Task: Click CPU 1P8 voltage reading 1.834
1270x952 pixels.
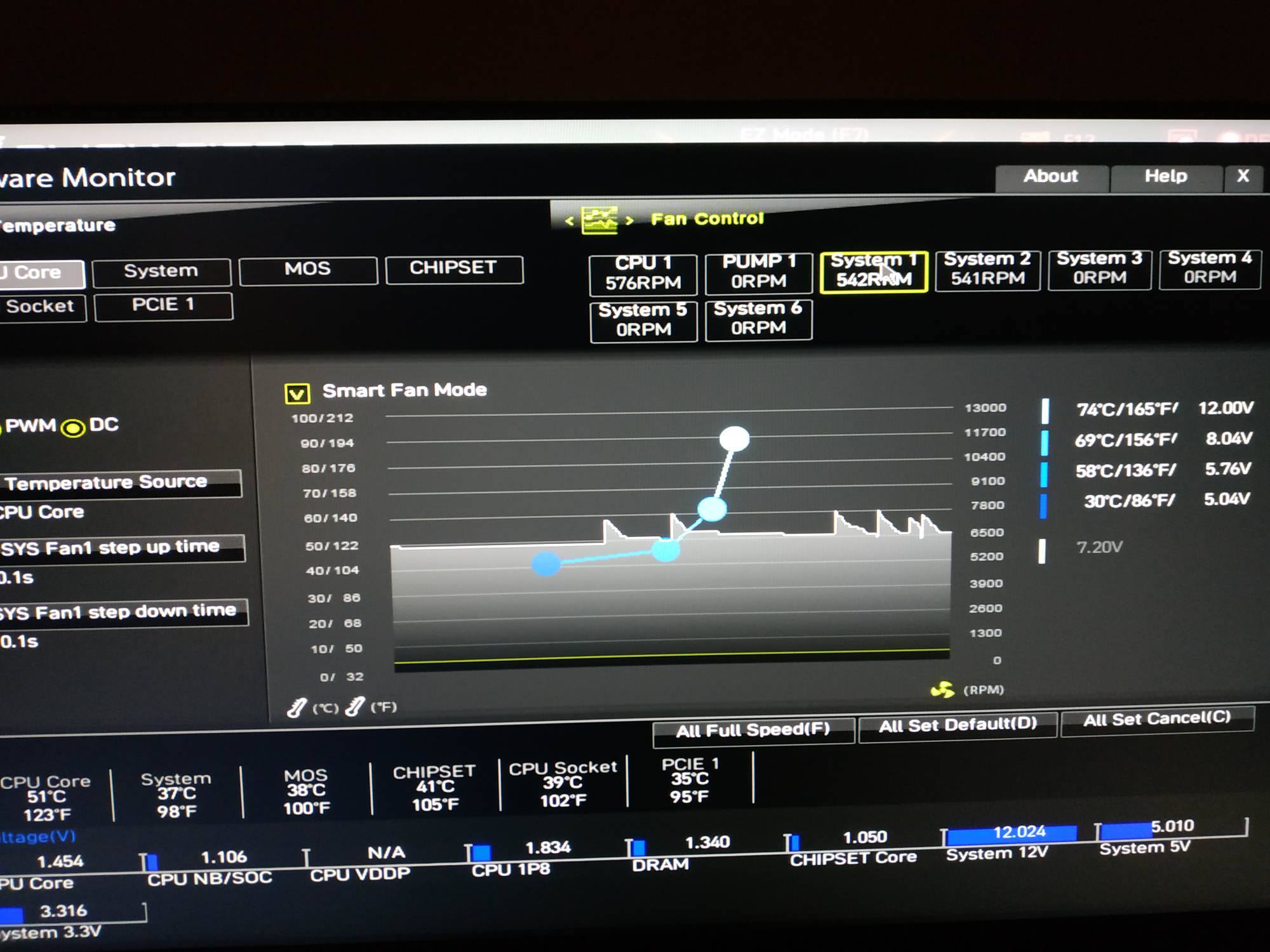Action: [x=548, y=849]
